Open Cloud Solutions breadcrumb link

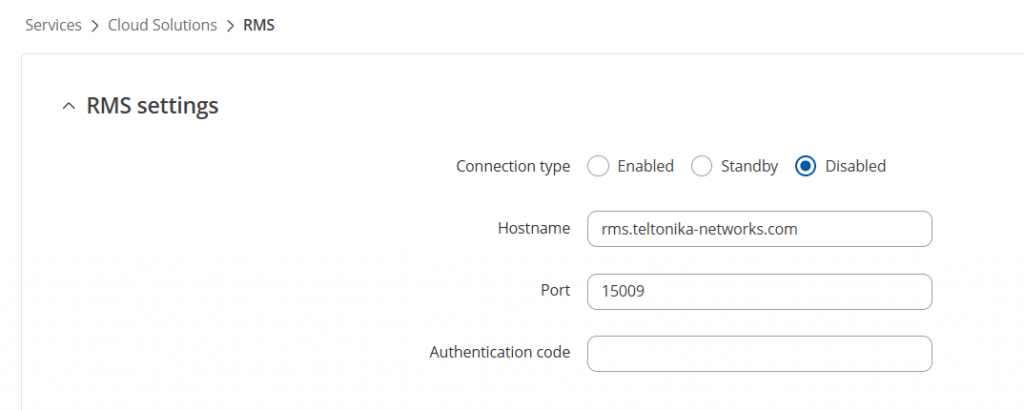(x=162, y=26)
